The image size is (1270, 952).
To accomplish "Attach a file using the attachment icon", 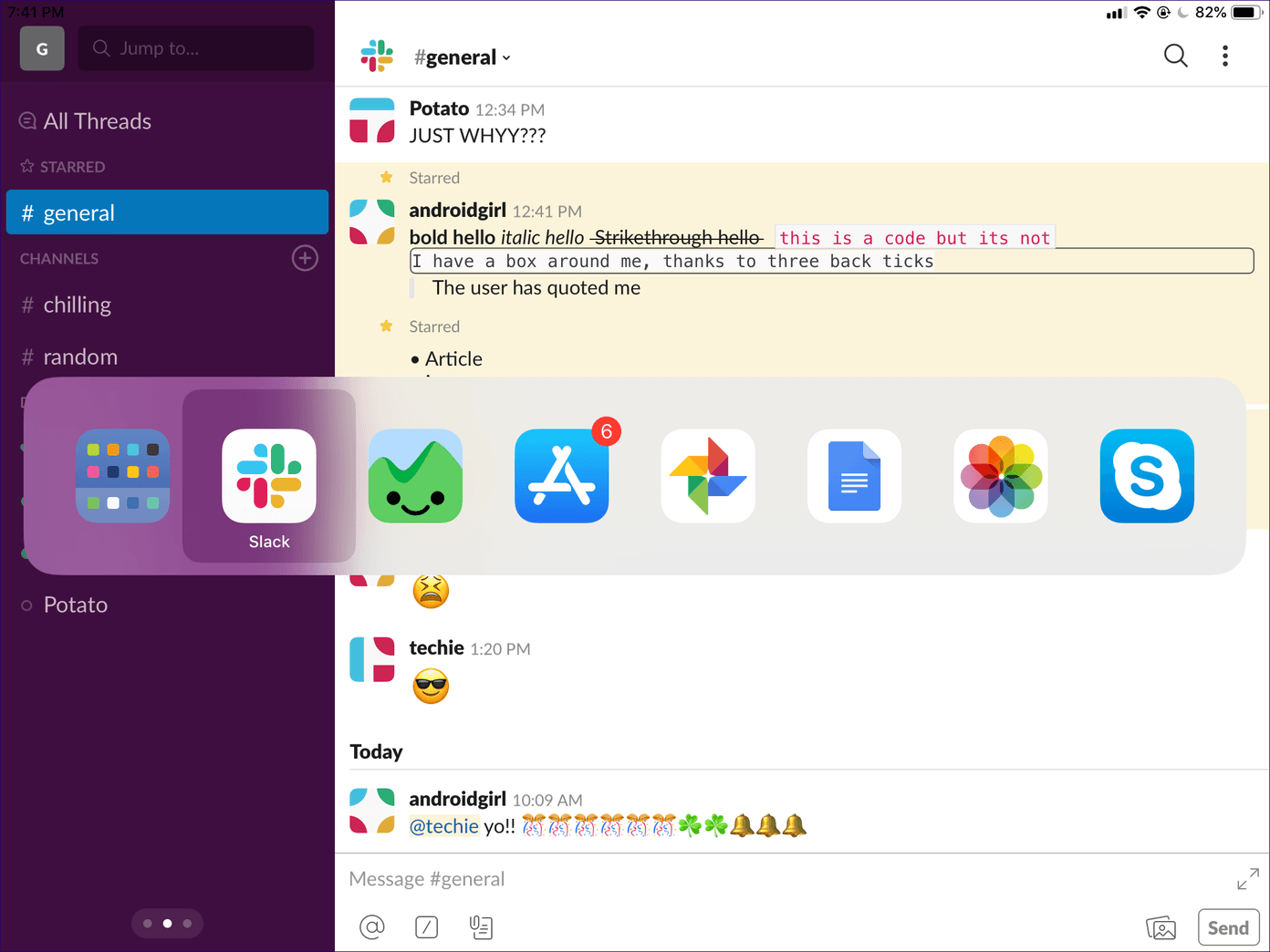I will coord(481,927).
